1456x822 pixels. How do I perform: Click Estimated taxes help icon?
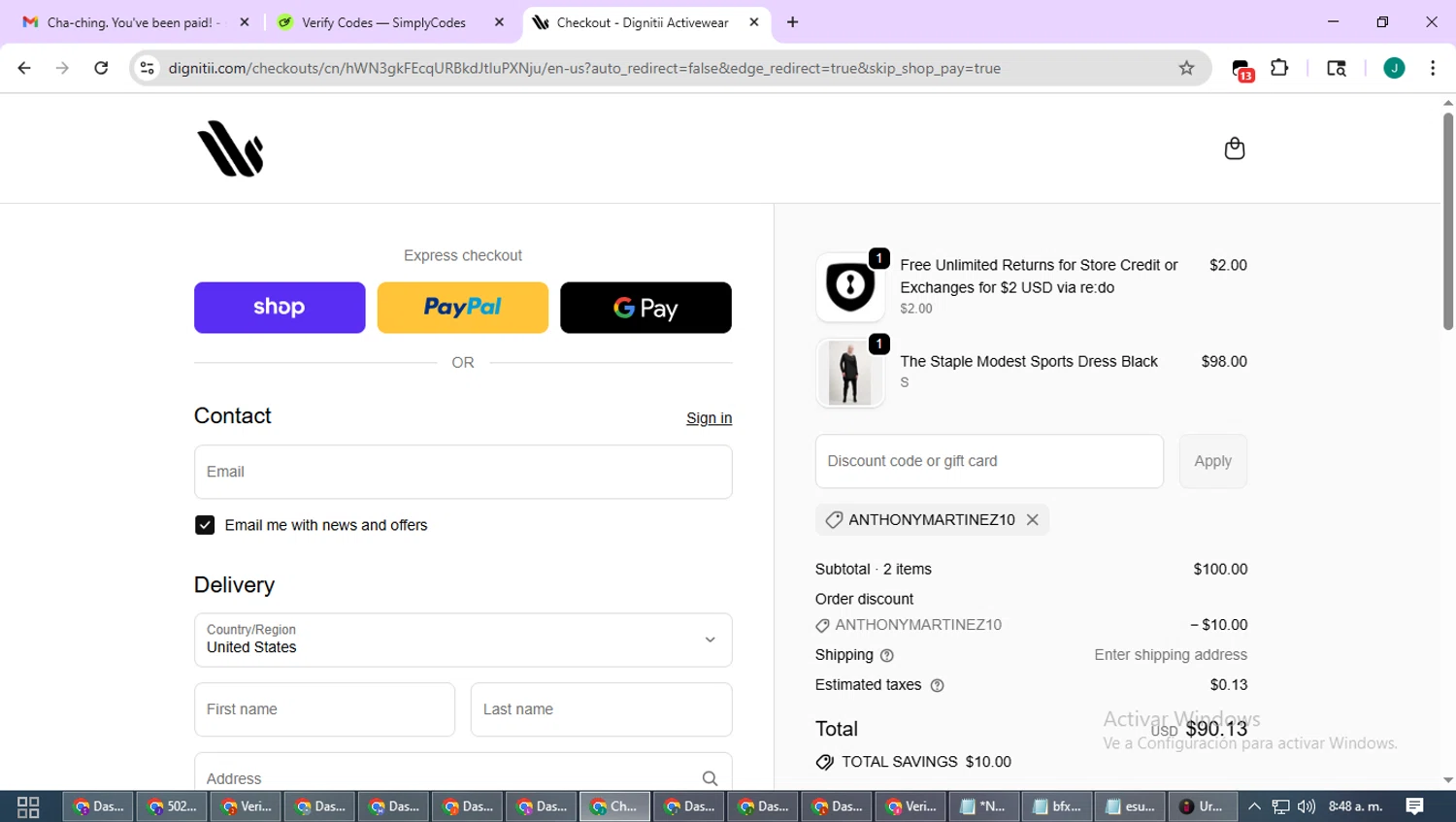[x=937, y=686]
